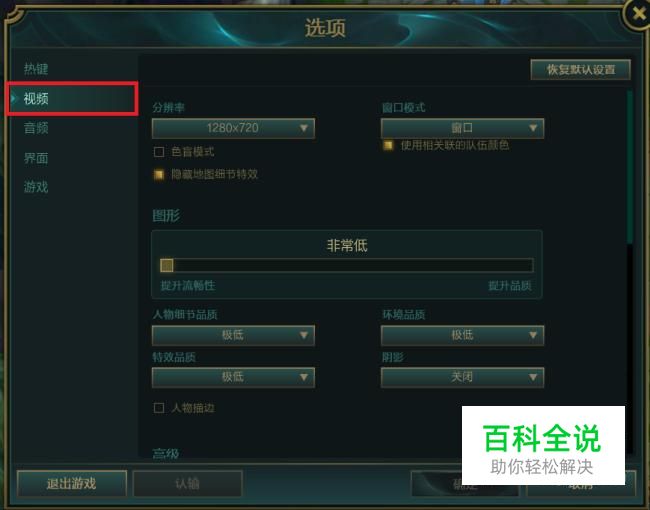Open the 窗口 window mode dropdown

[462, 128]
